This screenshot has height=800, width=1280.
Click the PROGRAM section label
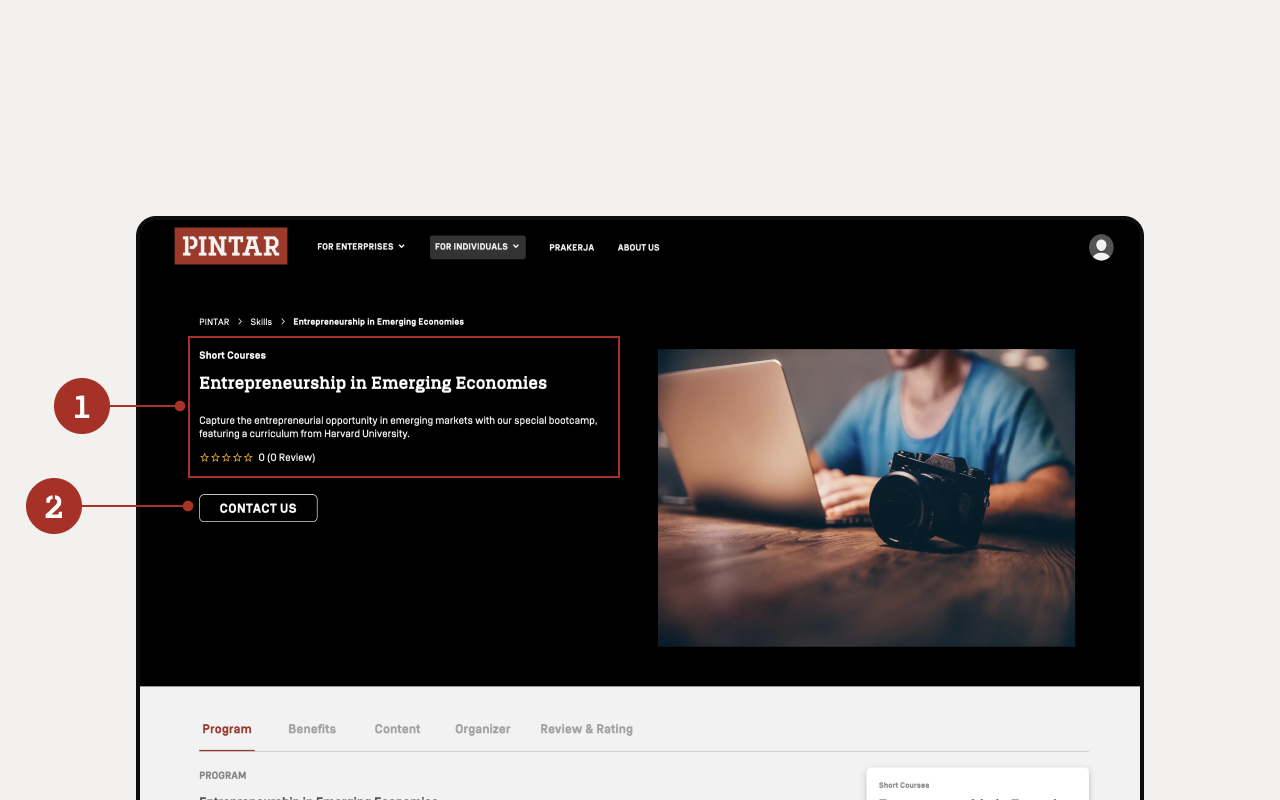click(223, 776)
